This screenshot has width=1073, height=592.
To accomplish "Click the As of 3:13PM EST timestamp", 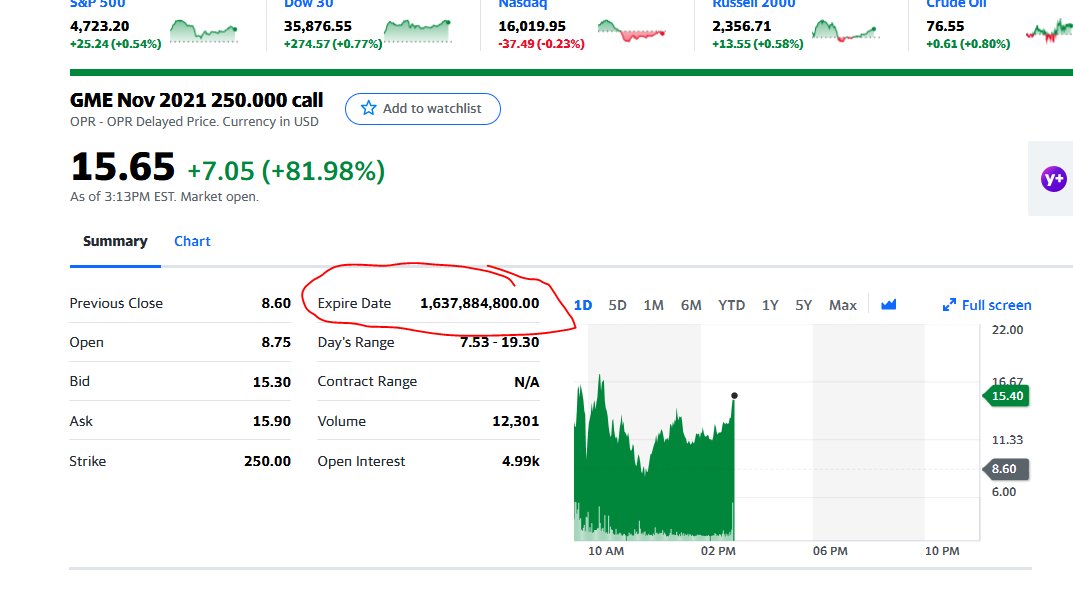I will tap(164, 197).
